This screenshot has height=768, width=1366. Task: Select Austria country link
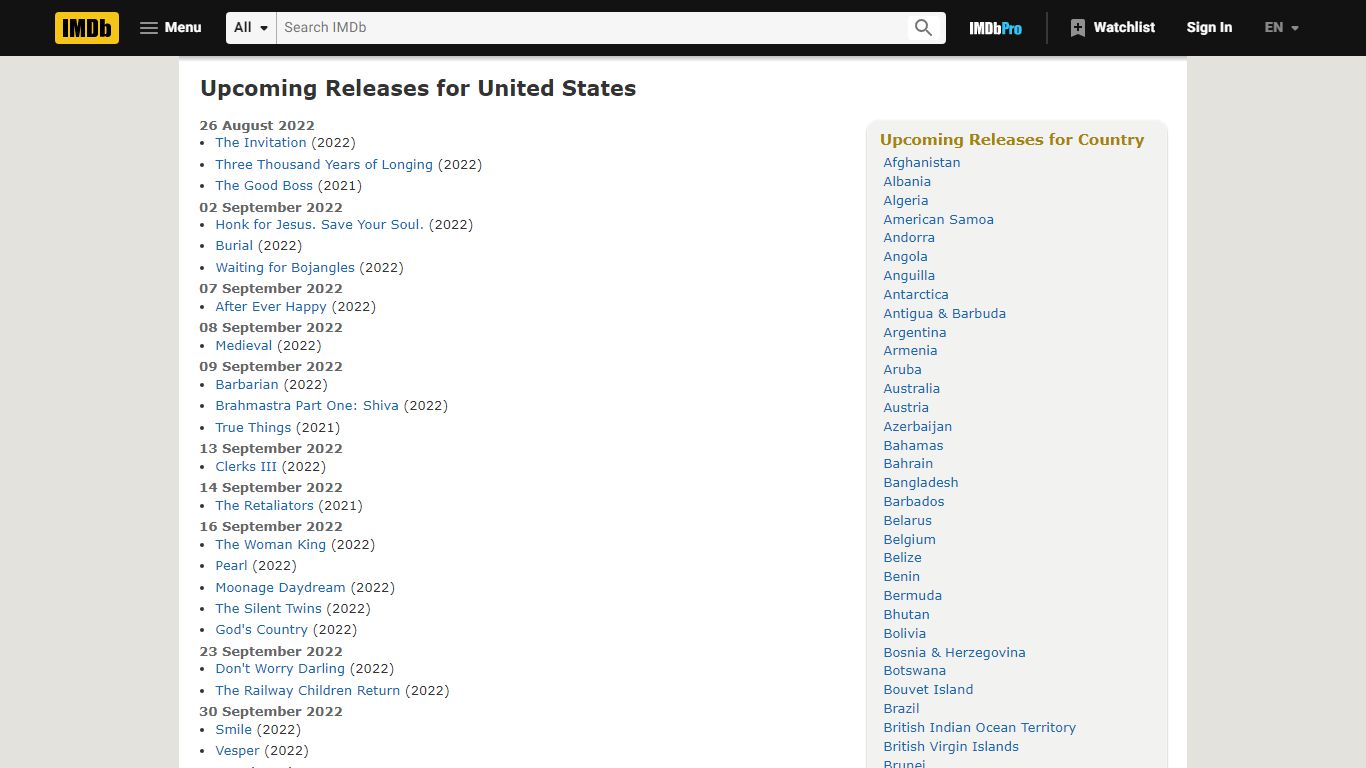click(906, 408)
